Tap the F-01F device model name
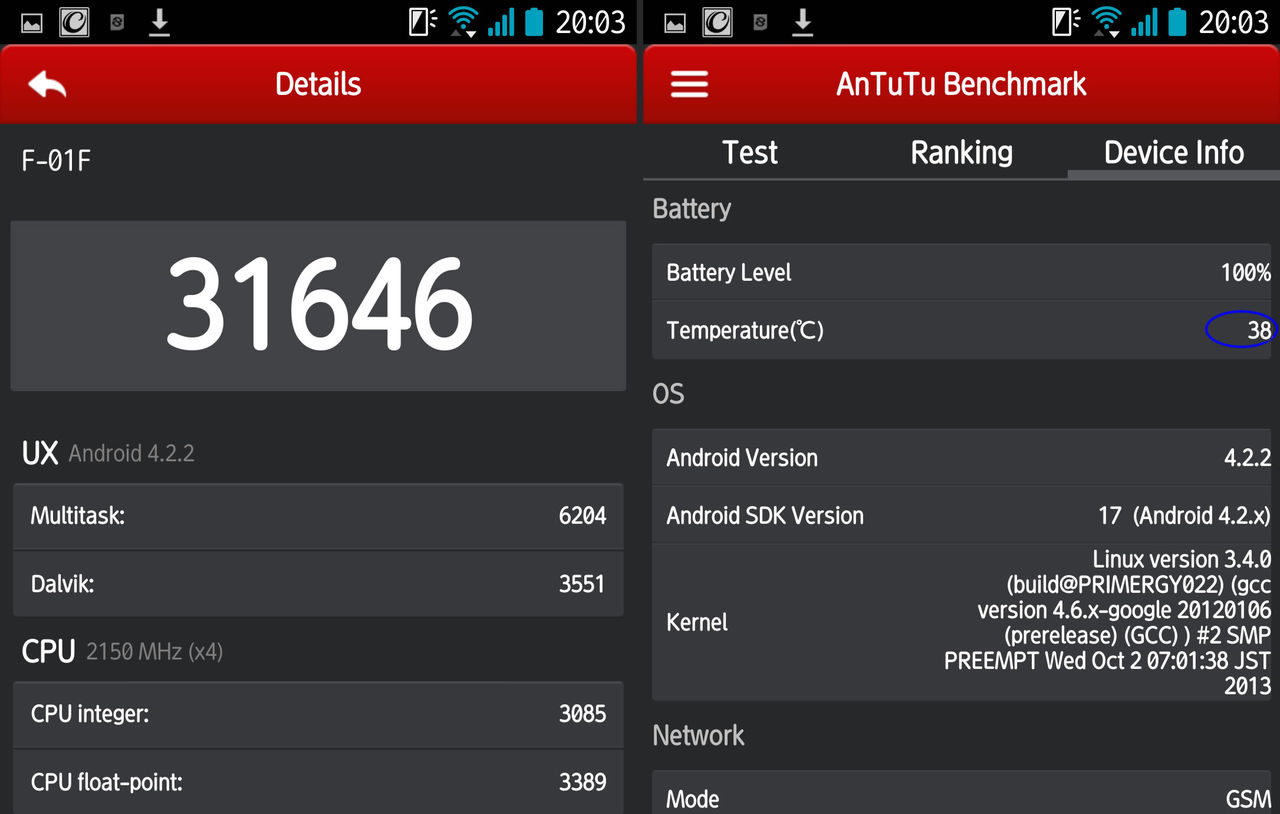This screenshot has width=1280, height=814. [x=56, y=161]
